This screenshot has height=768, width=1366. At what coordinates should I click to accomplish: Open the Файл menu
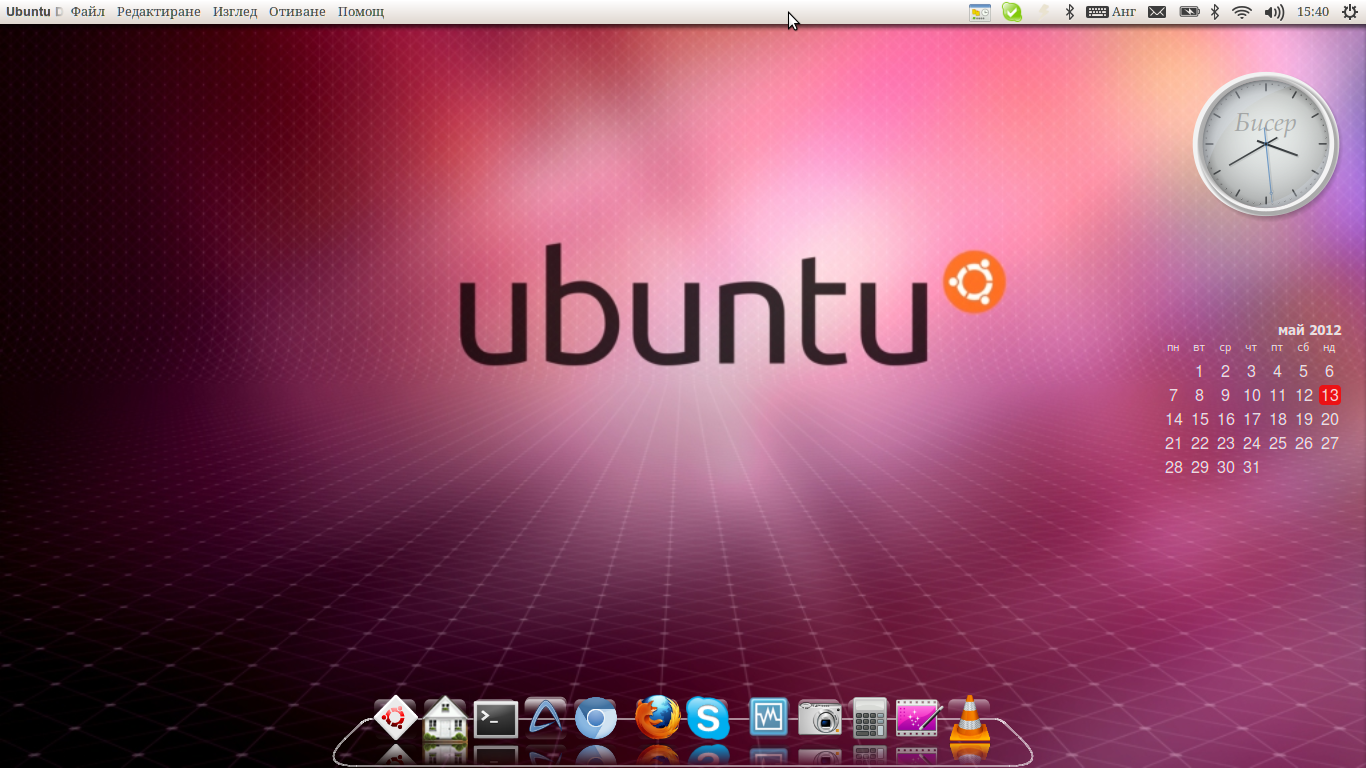88,12
